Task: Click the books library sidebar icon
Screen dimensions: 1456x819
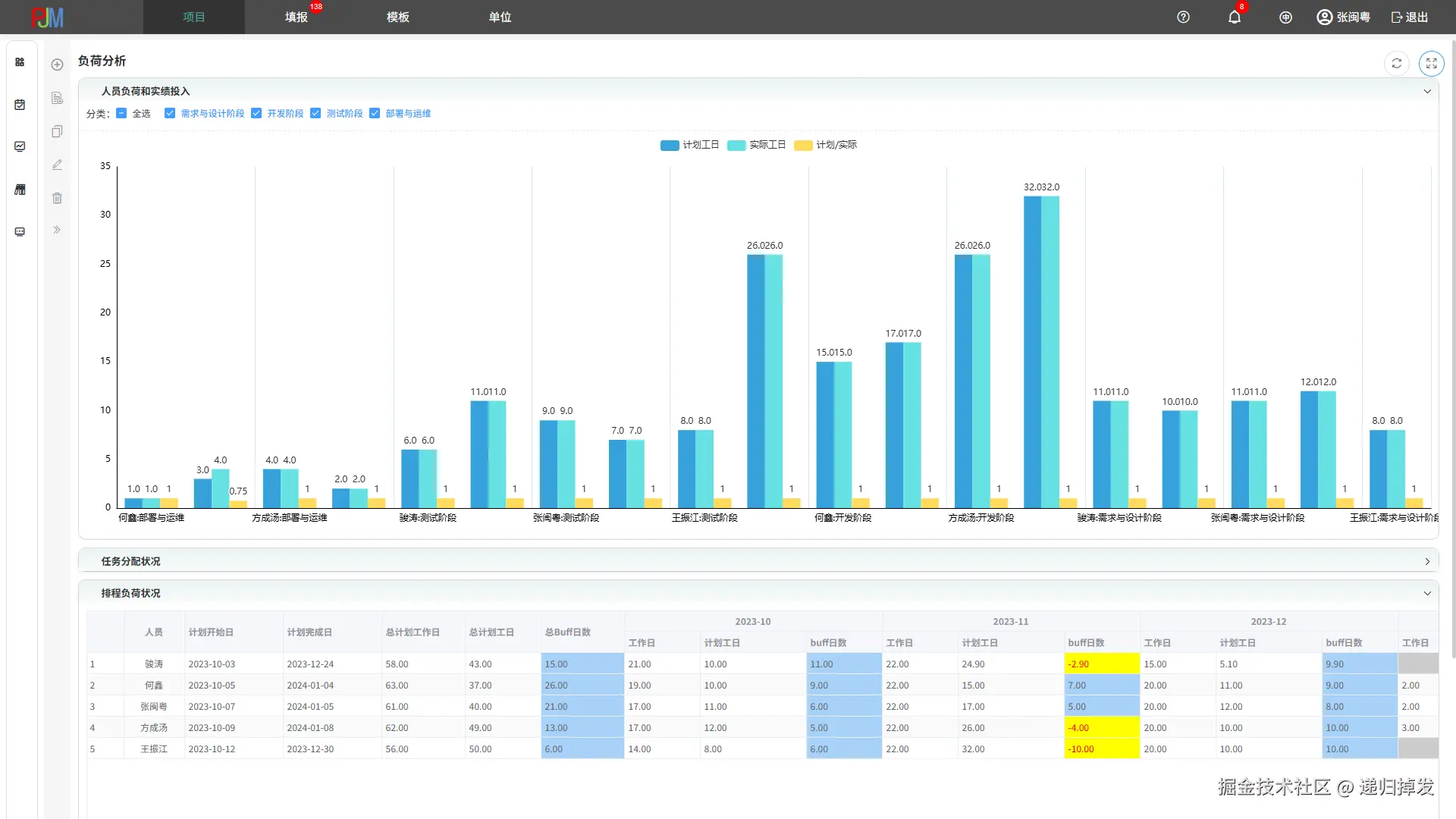Action: click(x=20, y=190)
